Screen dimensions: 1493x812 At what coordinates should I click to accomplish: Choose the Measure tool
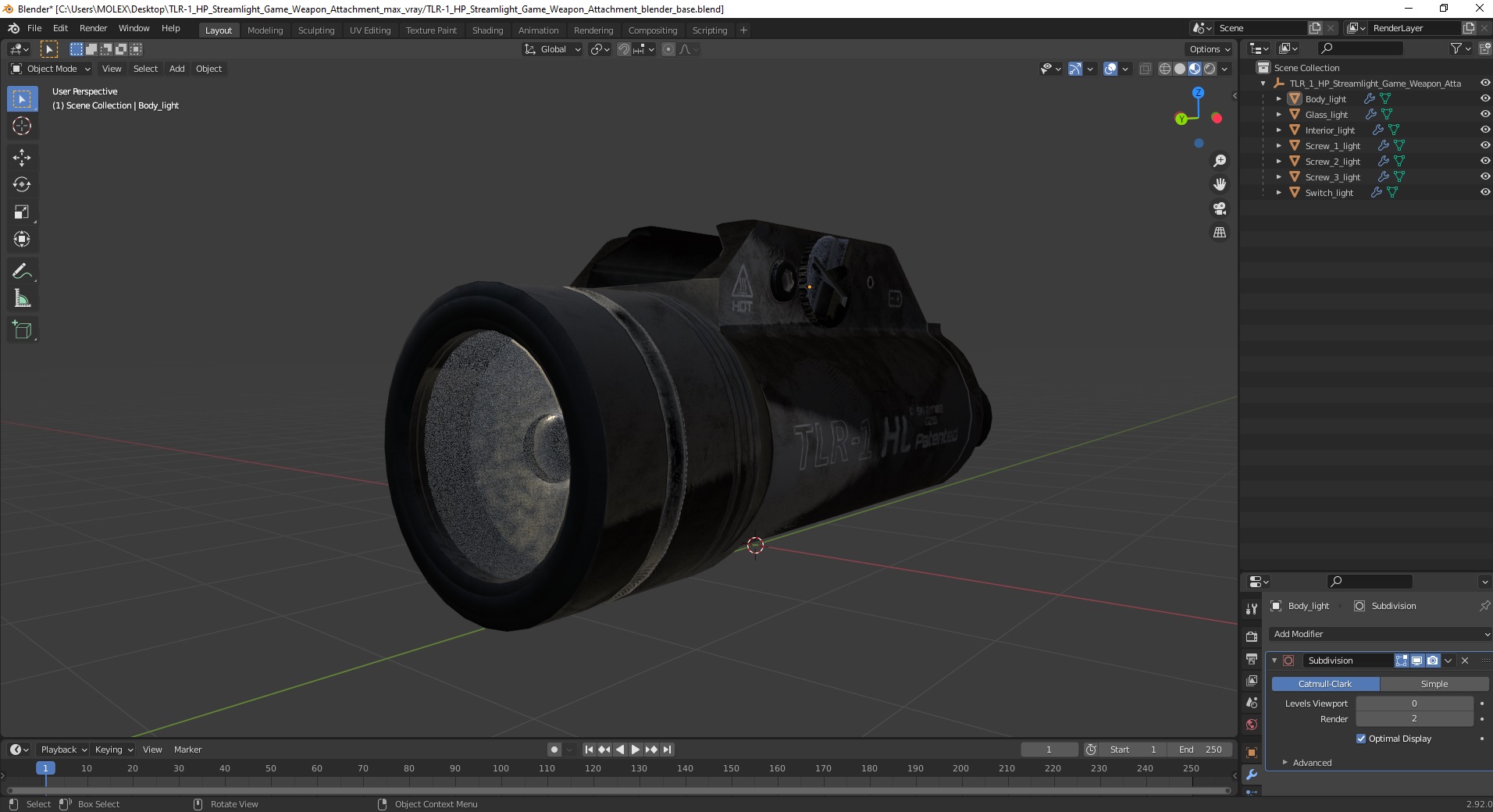click(x=22, y=298)
